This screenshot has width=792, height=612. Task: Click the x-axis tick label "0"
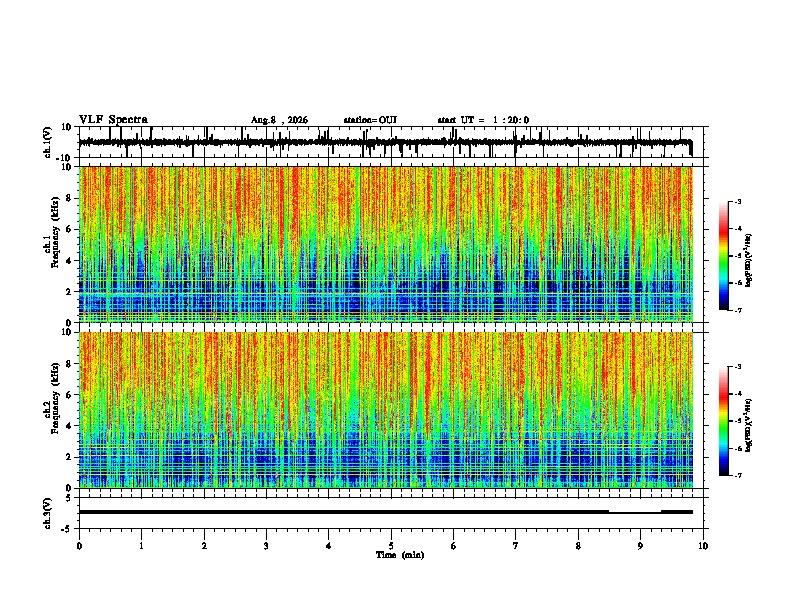79,546
